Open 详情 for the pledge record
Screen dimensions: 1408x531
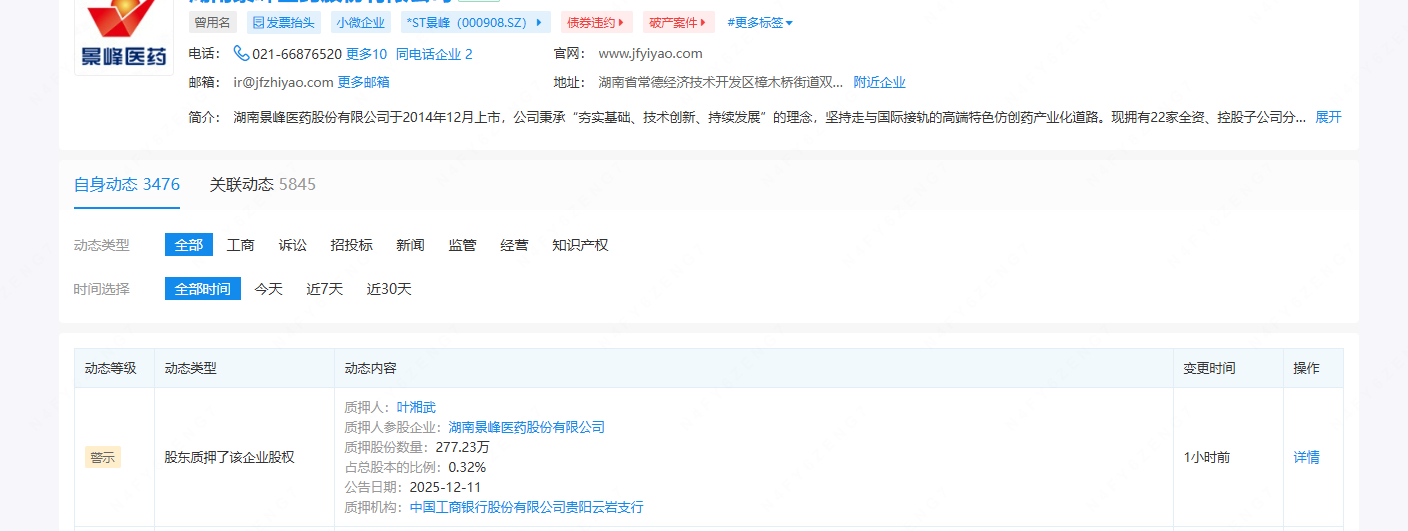click(x=1307, y=457)
